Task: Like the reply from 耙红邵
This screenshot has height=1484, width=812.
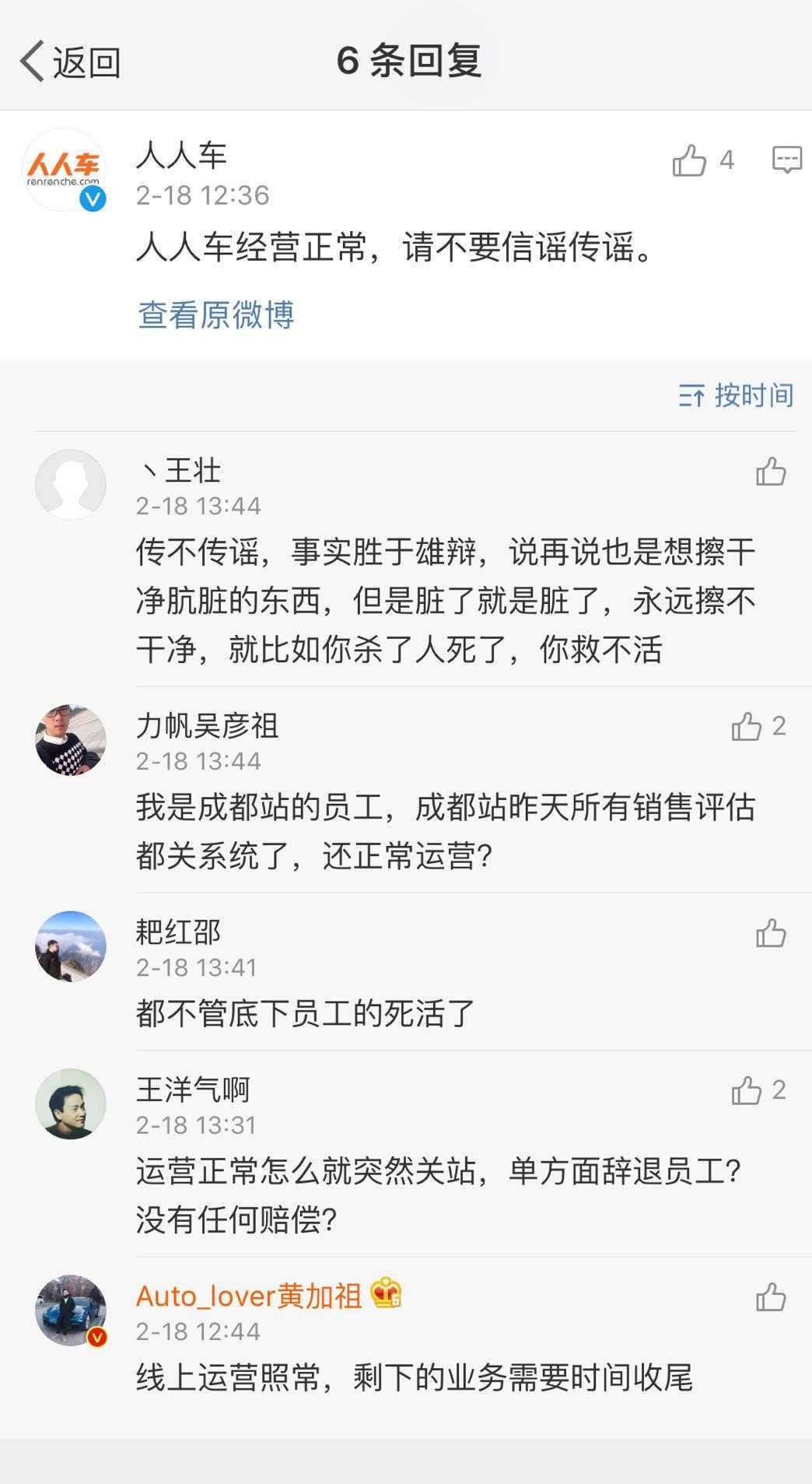Action: [771, 933]
